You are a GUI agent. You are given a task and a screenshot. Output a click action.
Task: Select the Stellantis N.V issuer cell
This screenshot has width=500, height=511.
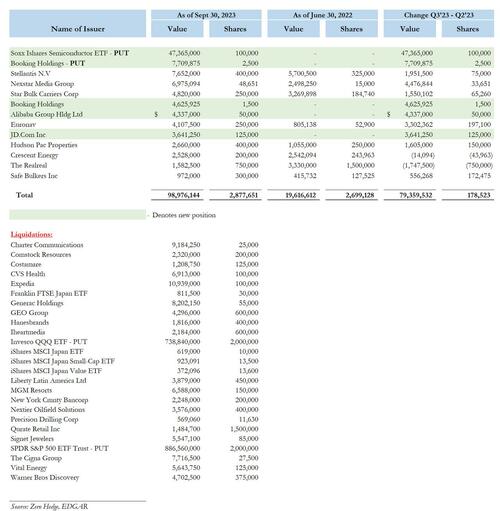[x=30, y=74]
